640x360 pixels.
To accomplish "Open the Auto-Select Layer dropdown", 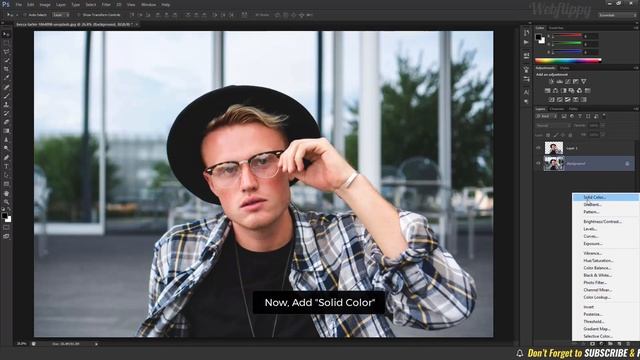I will 60,15.
